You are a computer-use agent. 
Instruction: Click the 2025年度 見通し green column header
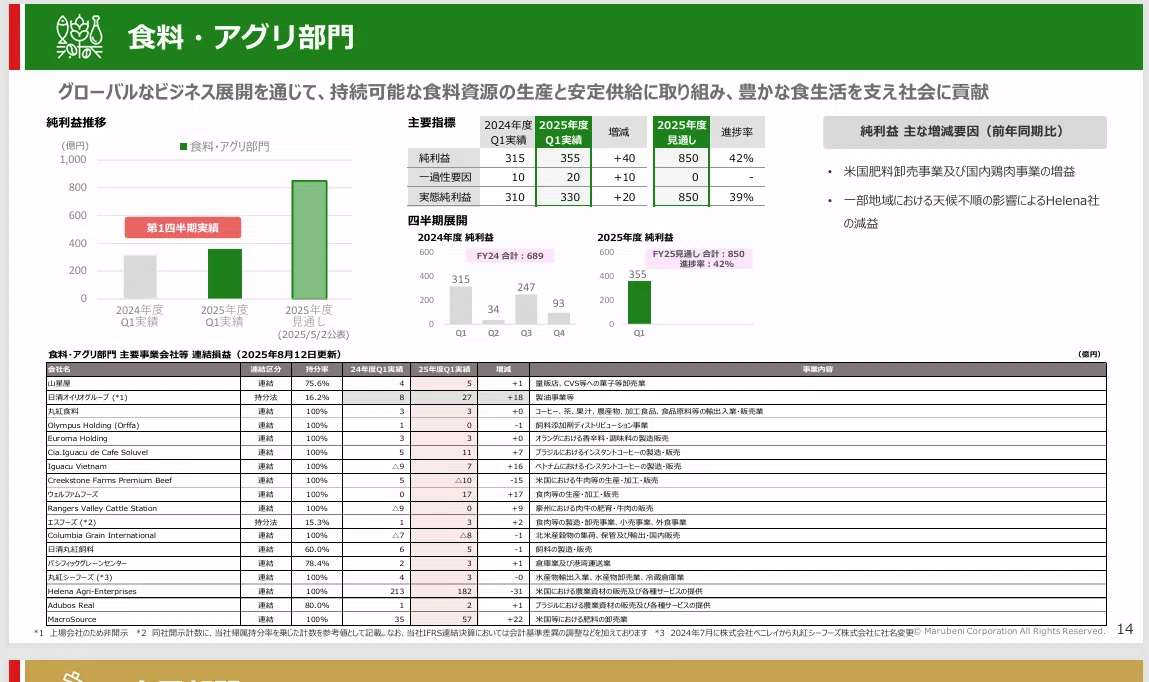pyautogui.click(x=681, y=133)
